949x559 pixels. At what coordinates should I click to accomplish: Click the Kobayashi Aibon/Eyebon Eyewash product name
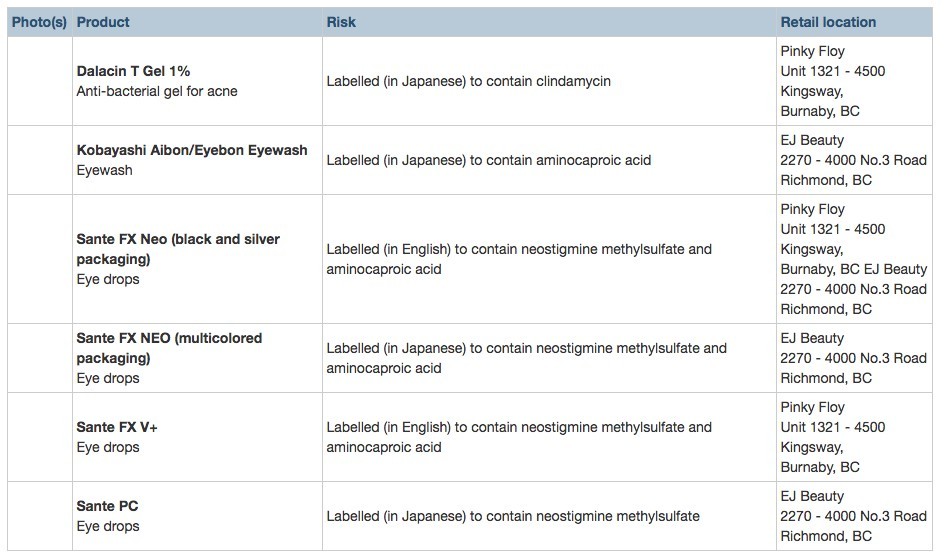[192, 151]
